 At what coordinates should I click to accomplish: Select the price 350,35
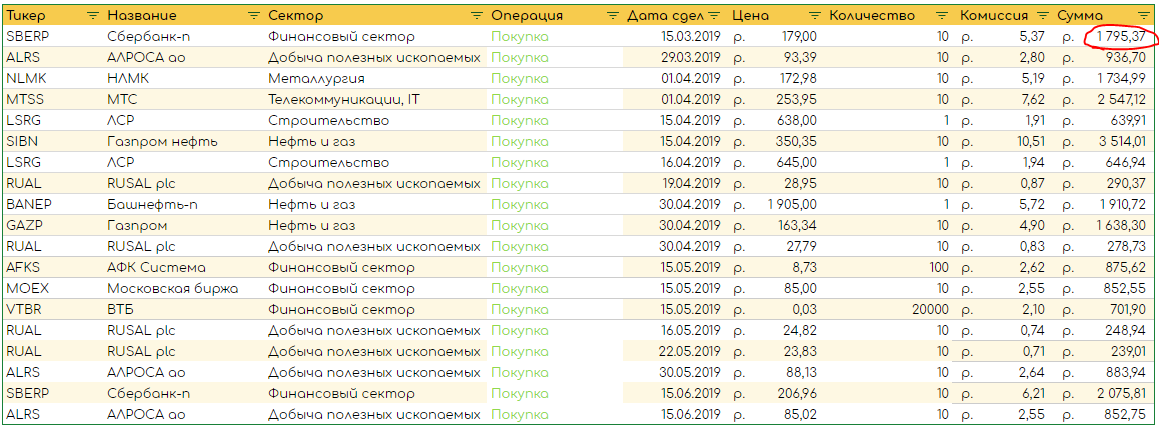pos(797,141)
